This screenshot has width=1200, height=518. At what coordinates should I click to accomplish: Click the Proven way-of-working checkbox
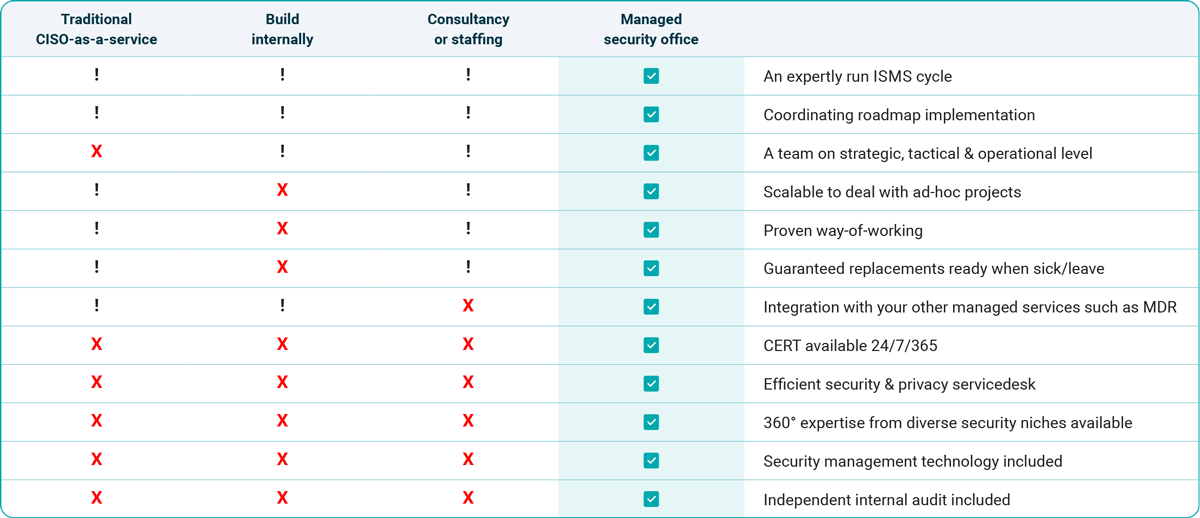(x=651, y=230)
